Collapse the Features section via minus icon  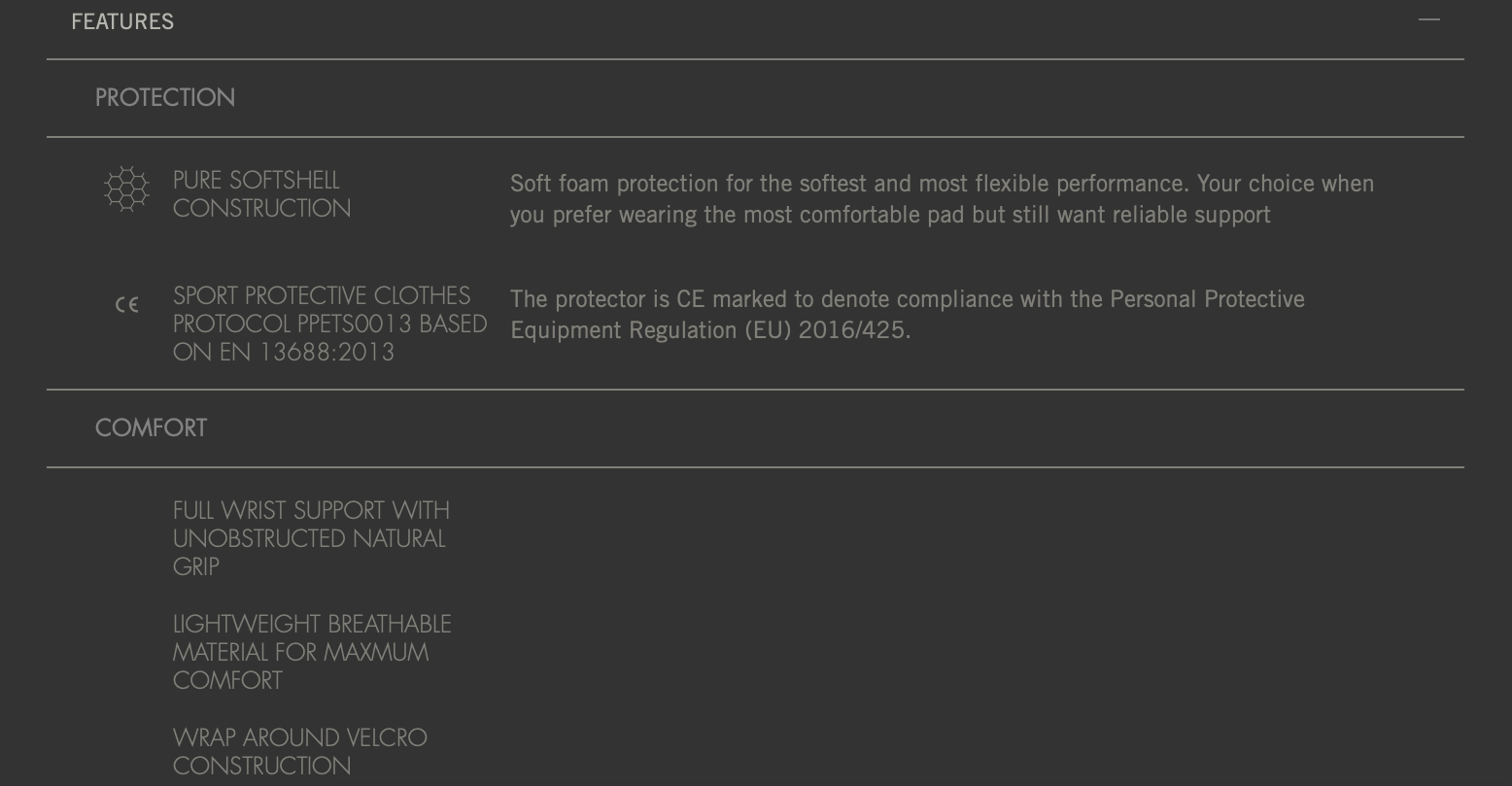1428,19
